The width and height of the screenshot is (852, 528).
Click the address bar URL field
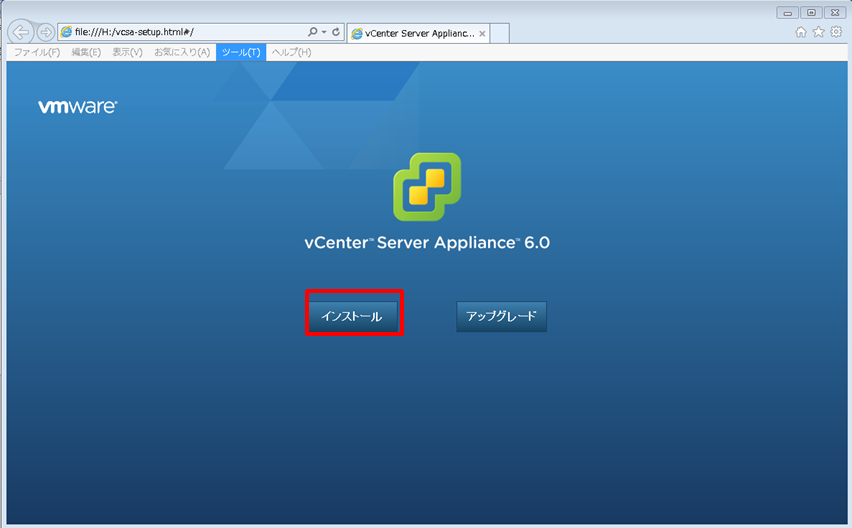(180, 32)
